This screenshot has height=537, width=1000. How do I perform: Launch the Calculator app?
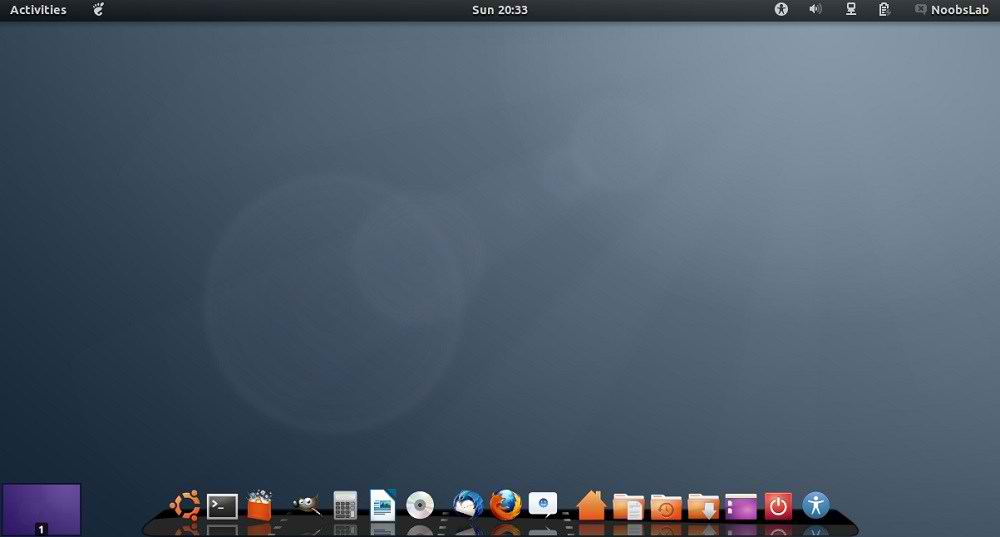345,506
